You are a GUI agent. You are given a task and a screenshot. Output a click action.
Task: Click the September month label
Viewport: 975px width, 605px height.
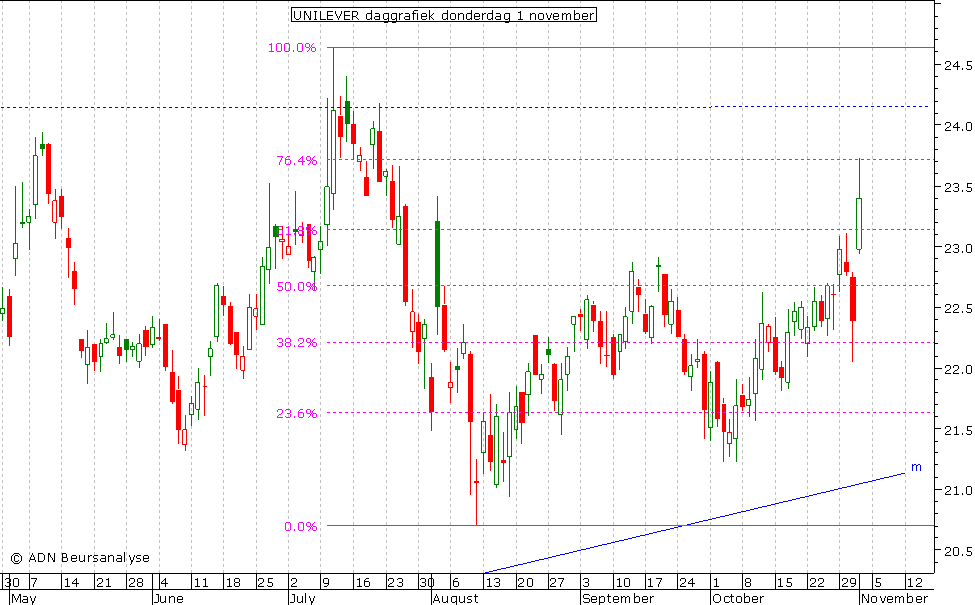pos(618,599)
